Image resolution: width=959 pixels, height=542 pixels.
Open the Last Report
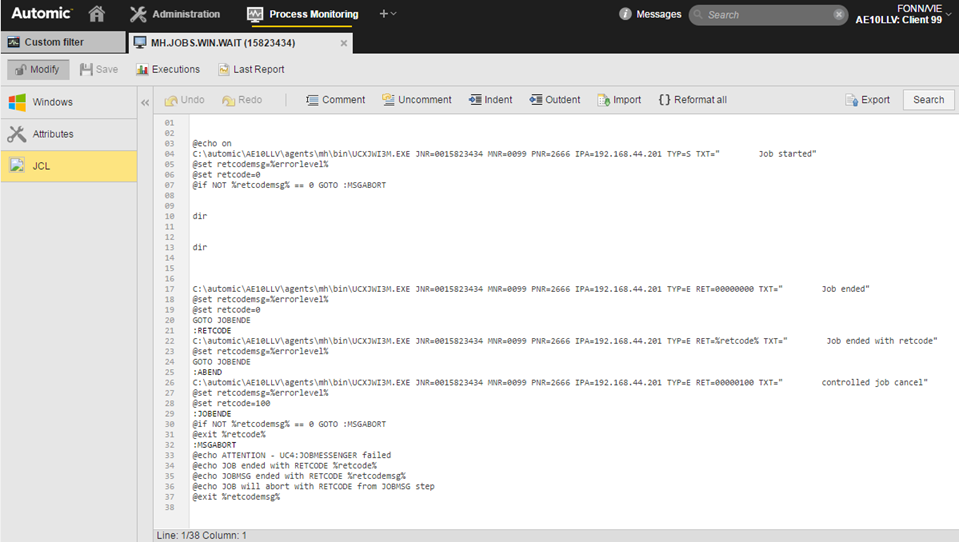click(251, 69)
